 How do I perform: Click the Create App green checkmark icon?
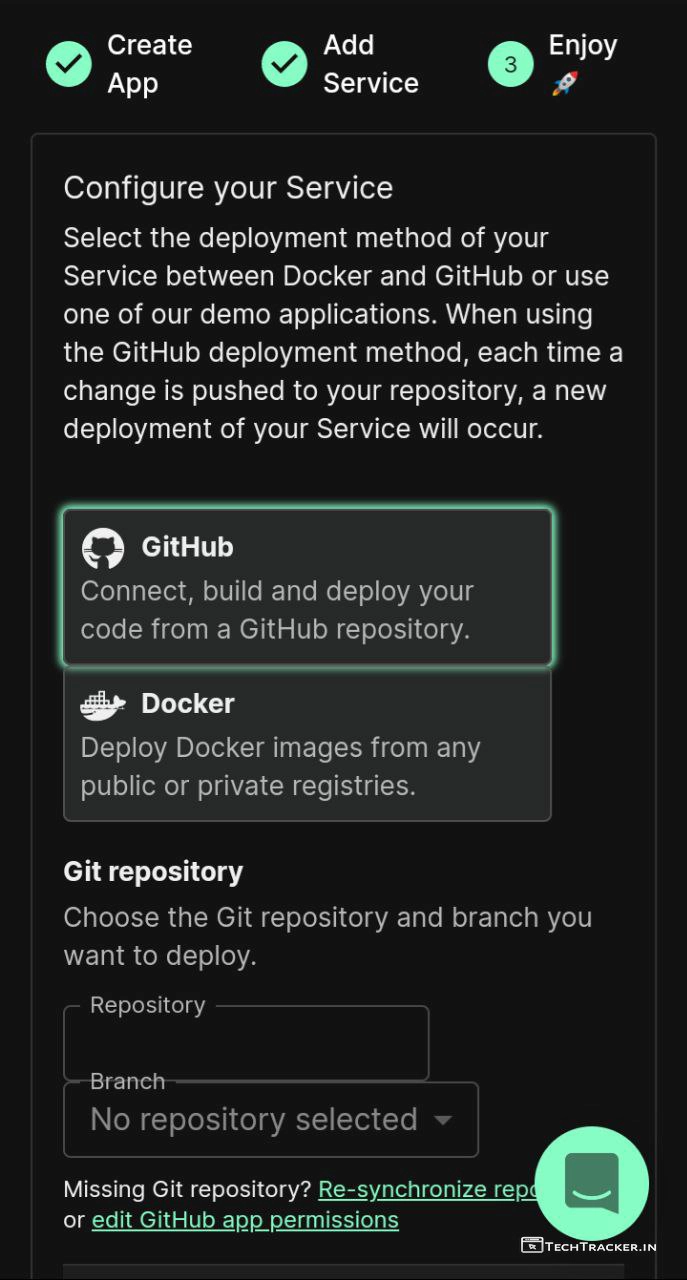(69, 64)
